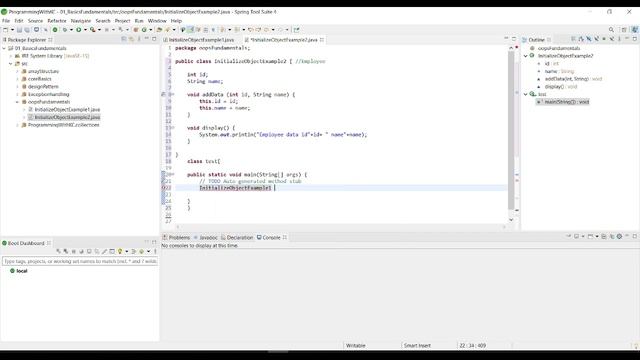The width and height of the screenshot is (640, 360).
Task: Open New file dropdown arrow
Action: 12,30
